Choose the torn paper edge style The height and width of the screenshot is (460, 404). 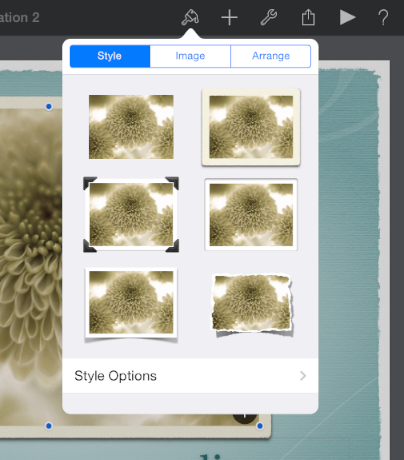point(252,303)
